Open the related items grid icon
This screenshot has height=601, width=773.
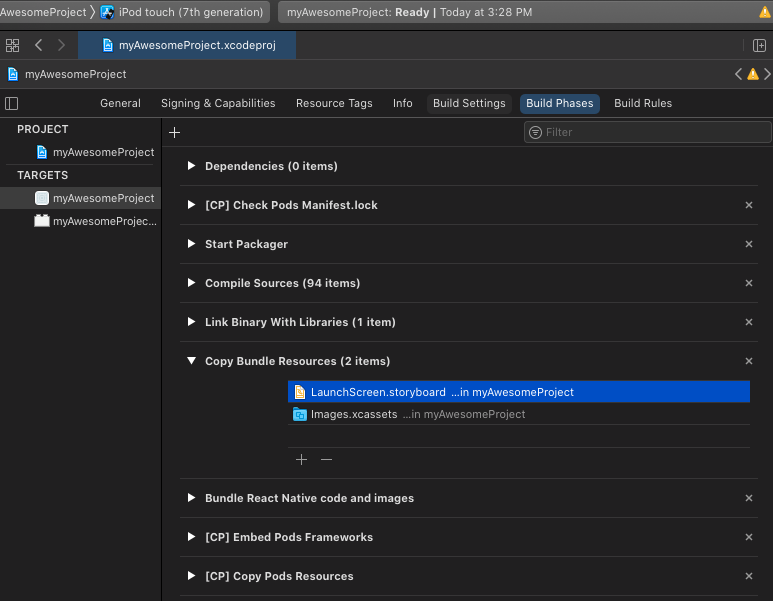[12, 45]
